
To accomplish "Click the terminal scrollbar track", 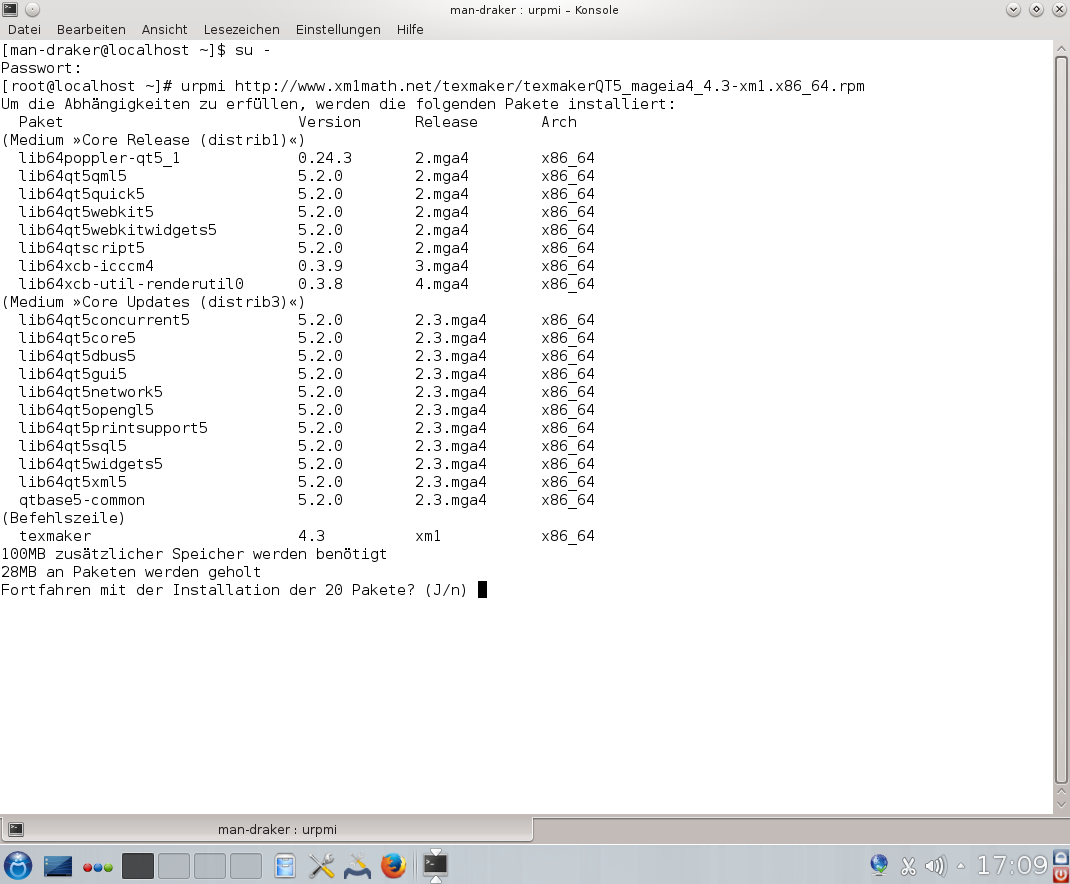I will click(1061, 420).
